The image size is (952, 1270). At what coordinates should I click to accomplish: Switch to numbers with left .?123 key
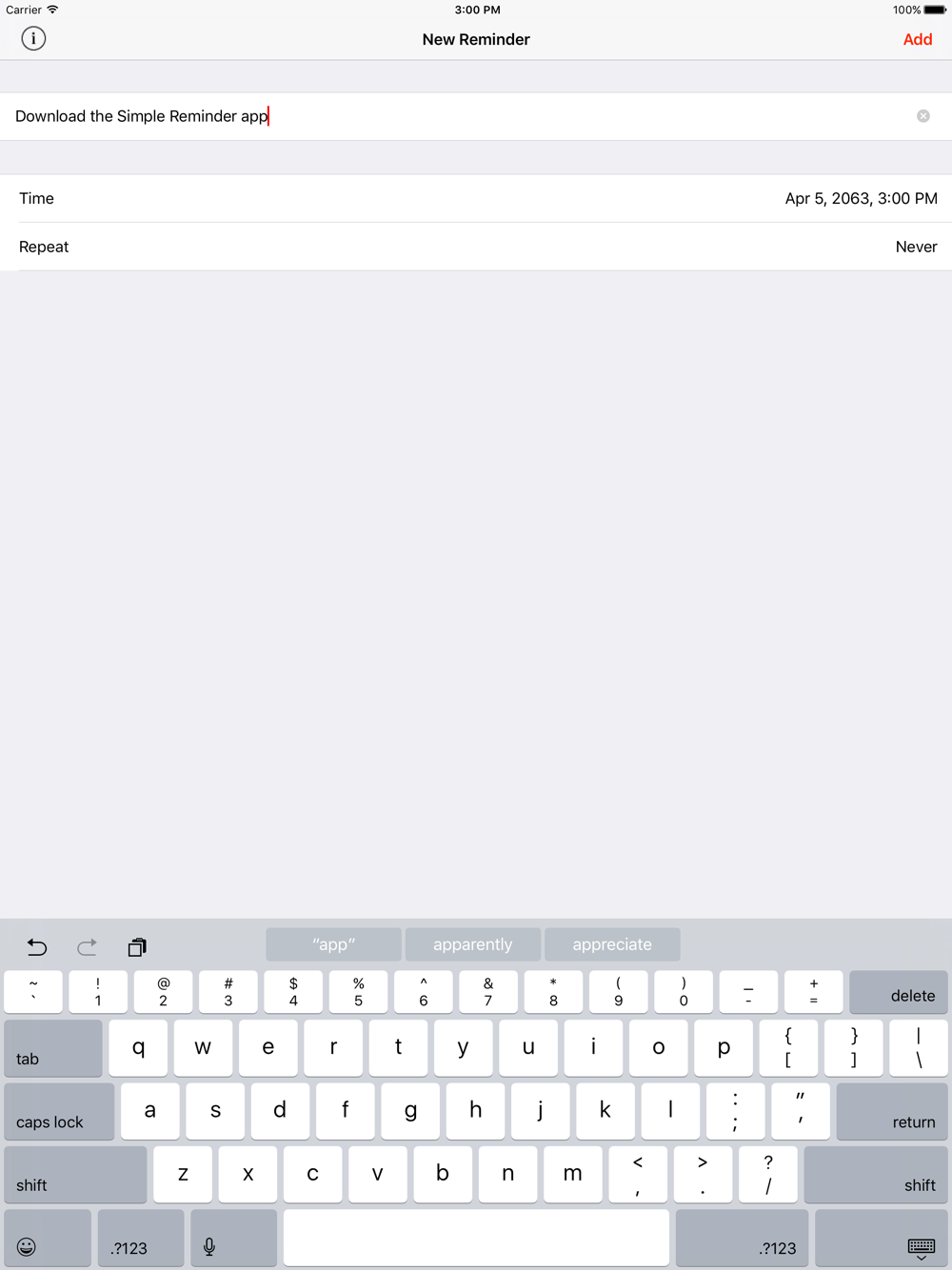pyautogui.click(x=141, y=1238)
